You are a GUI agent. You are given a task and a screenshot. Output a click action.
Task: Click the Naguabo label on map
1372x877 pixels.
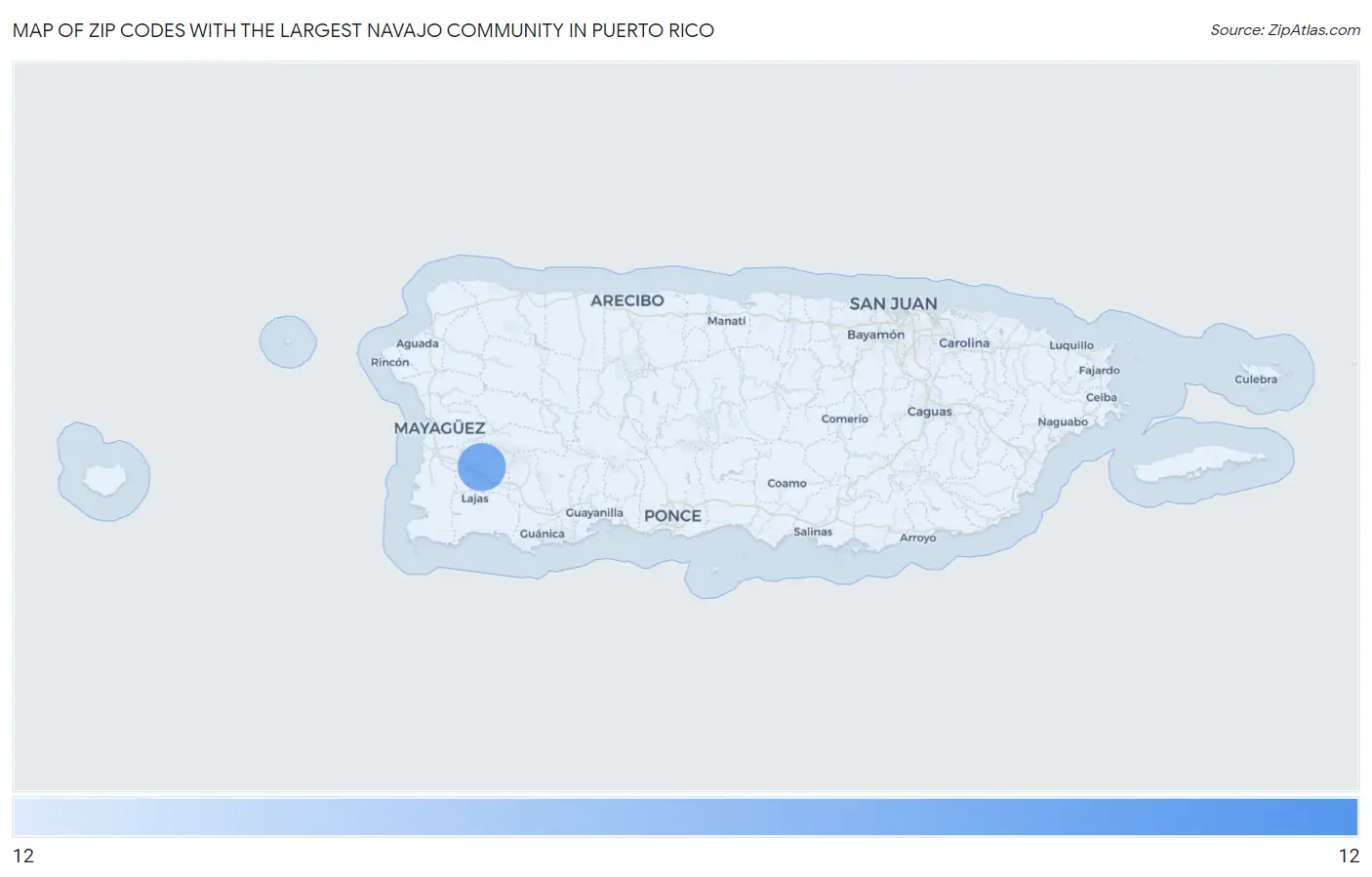[x=1063, y=422]
